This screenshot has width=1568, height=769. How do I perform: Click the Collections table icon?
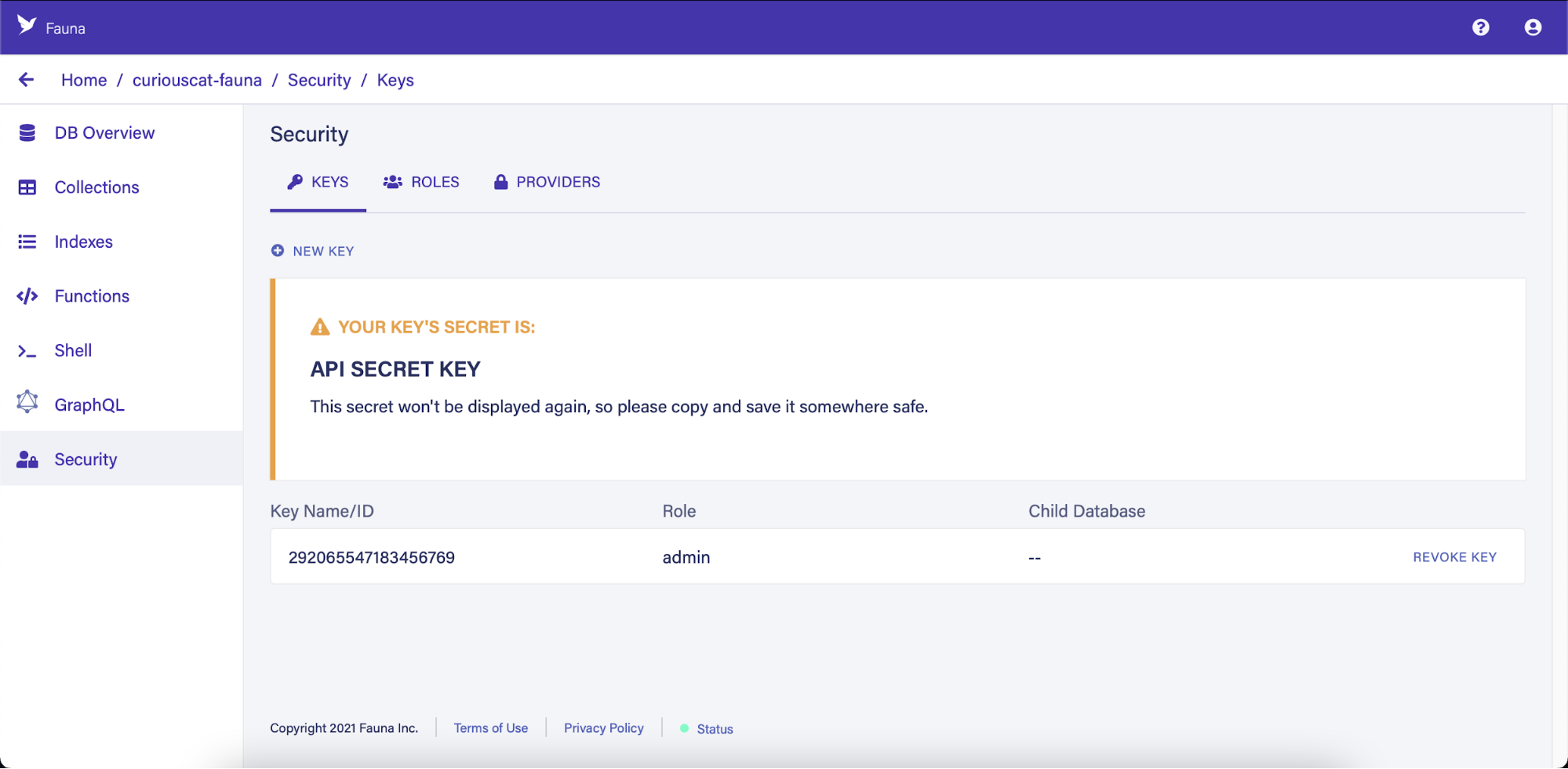pyautogui.click(x=27, y=187)
